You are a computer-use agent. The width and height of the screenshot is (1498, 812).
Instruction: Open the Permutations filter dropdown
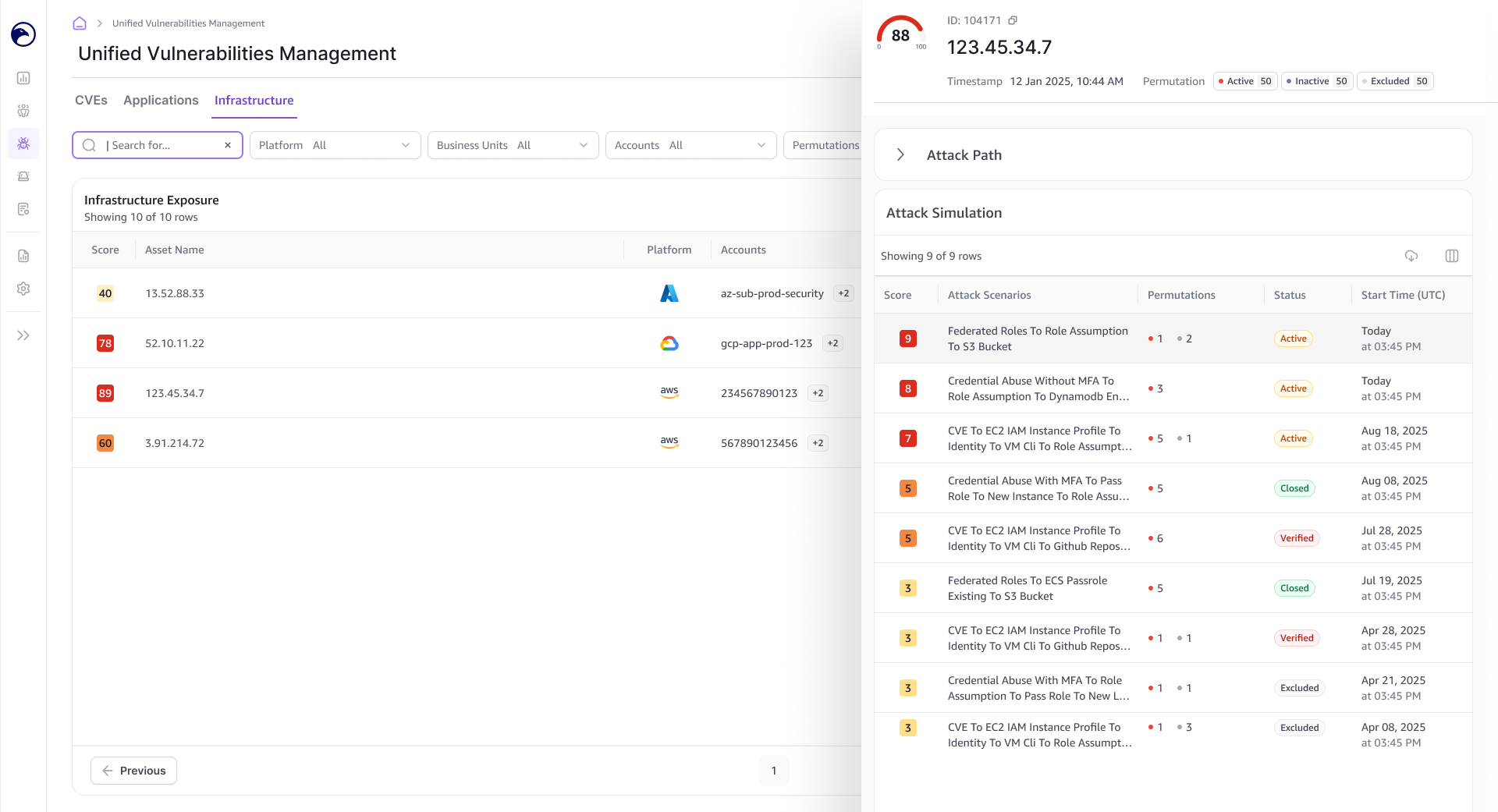pyautogui.click(x=822, y=145)
